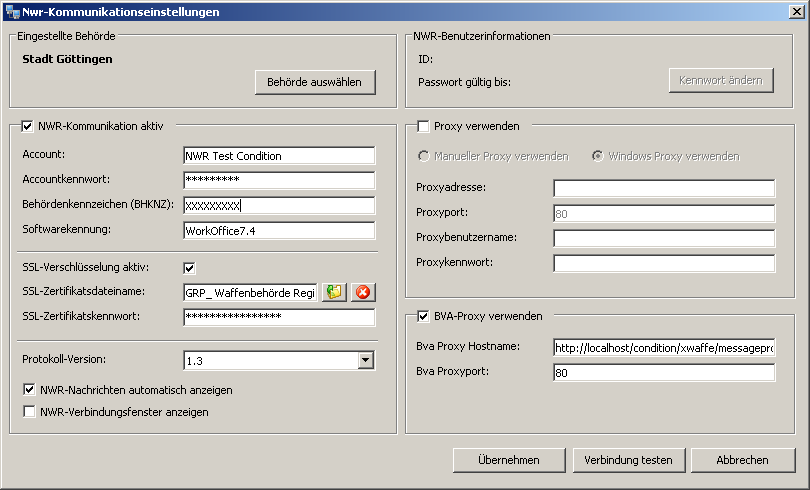
Task: Click Verbindung testen button
Action: coord(629,460)
